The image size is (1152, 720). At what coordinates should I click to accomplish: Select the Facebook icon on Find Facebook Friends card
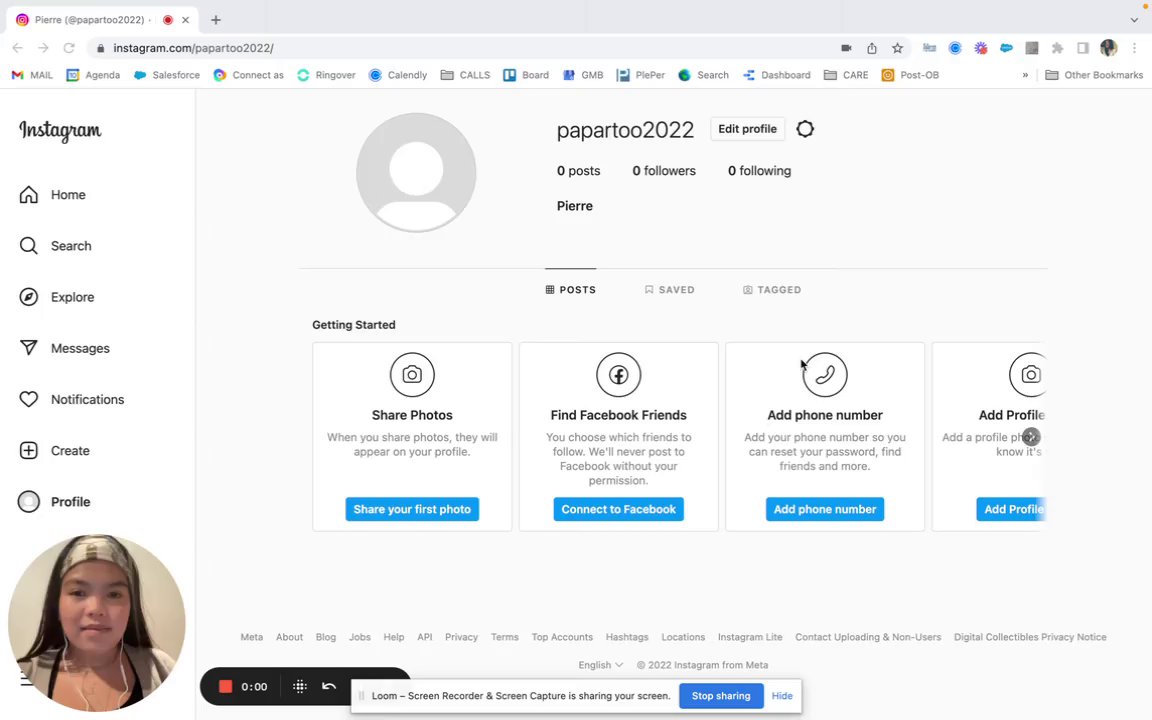pyautogui.click(x=619, y=375)
